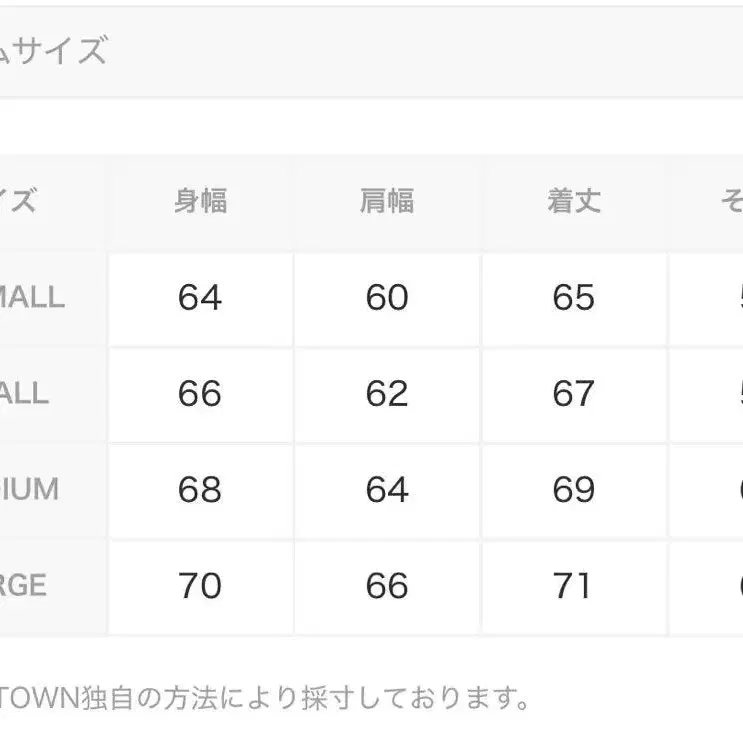Select the 身幅 value 70

[x=200, y=586]
